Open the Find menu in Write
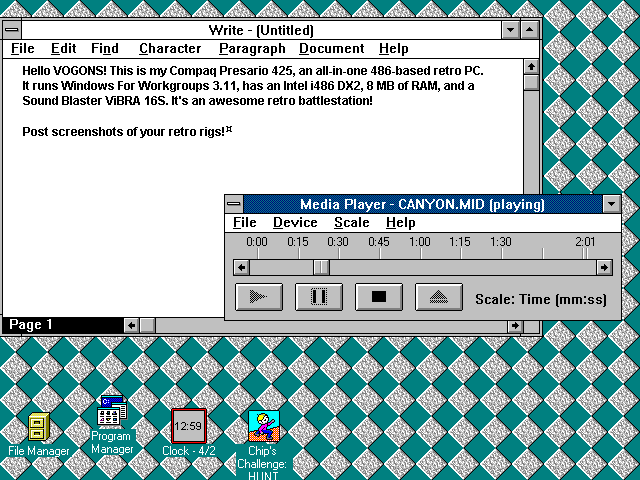Screen dimensions: 640x480 point(105,49)
